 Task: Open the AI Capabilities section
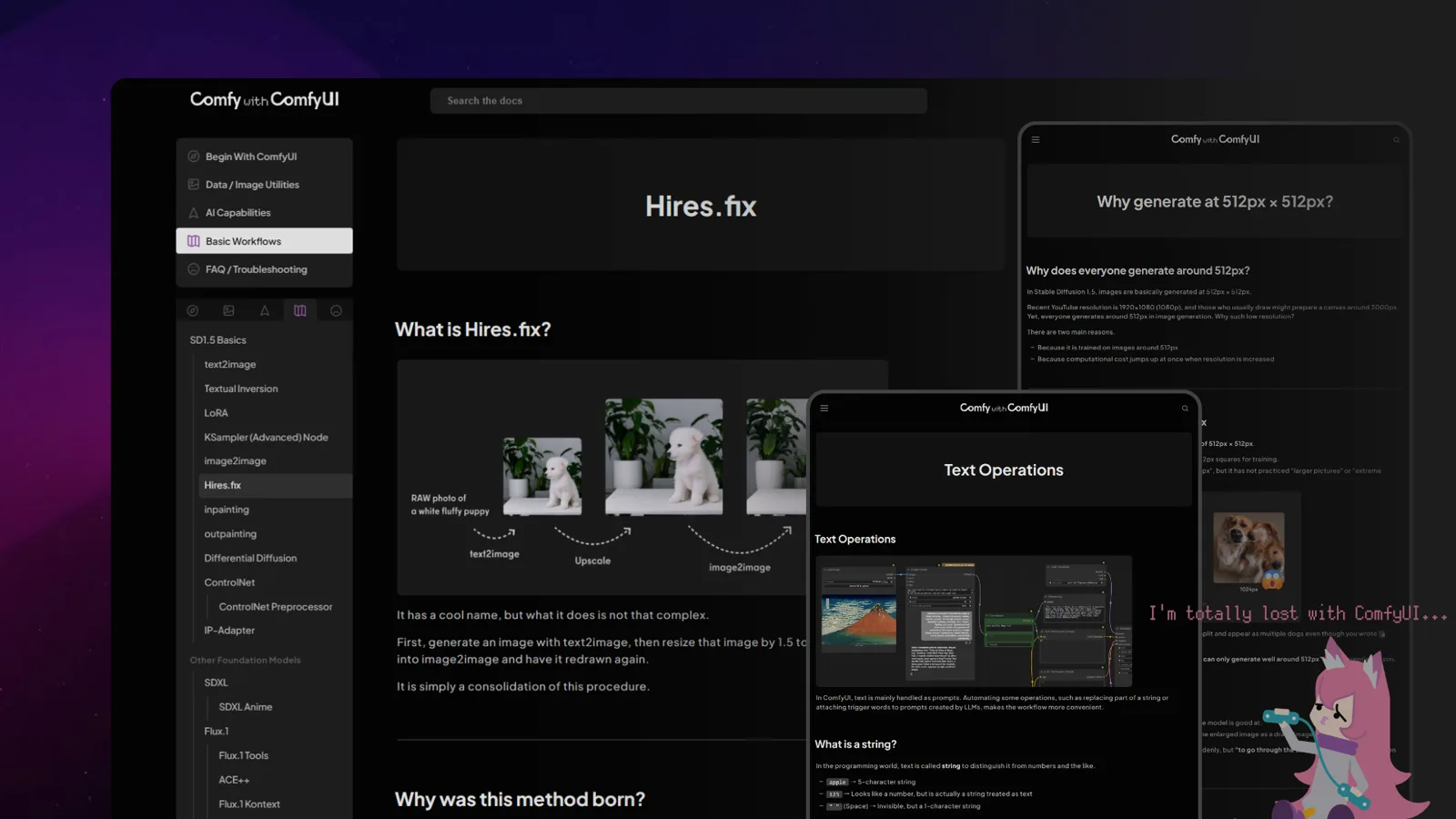(264, 213)
